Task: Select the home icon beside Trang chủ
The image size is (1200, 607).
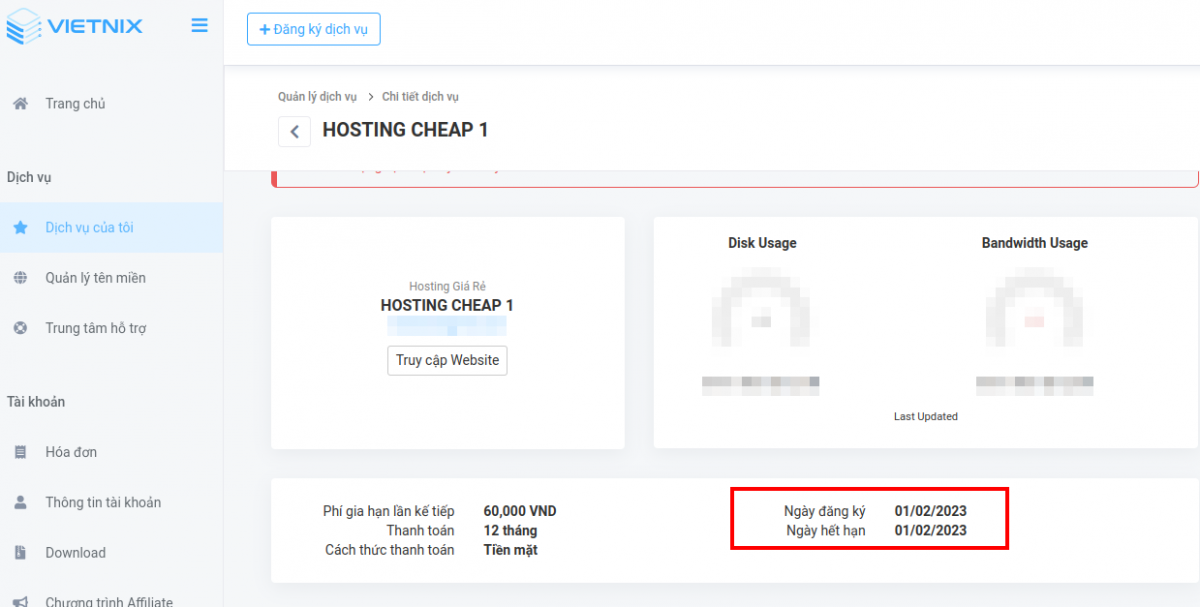Action: click(x=20, y=103)
